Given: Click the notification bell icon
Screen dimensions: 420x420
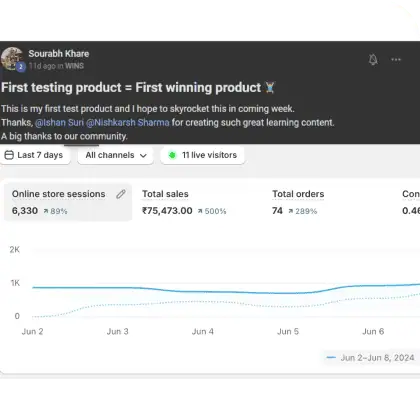Looking at the screenshot, I should click(x=373, y=60).
